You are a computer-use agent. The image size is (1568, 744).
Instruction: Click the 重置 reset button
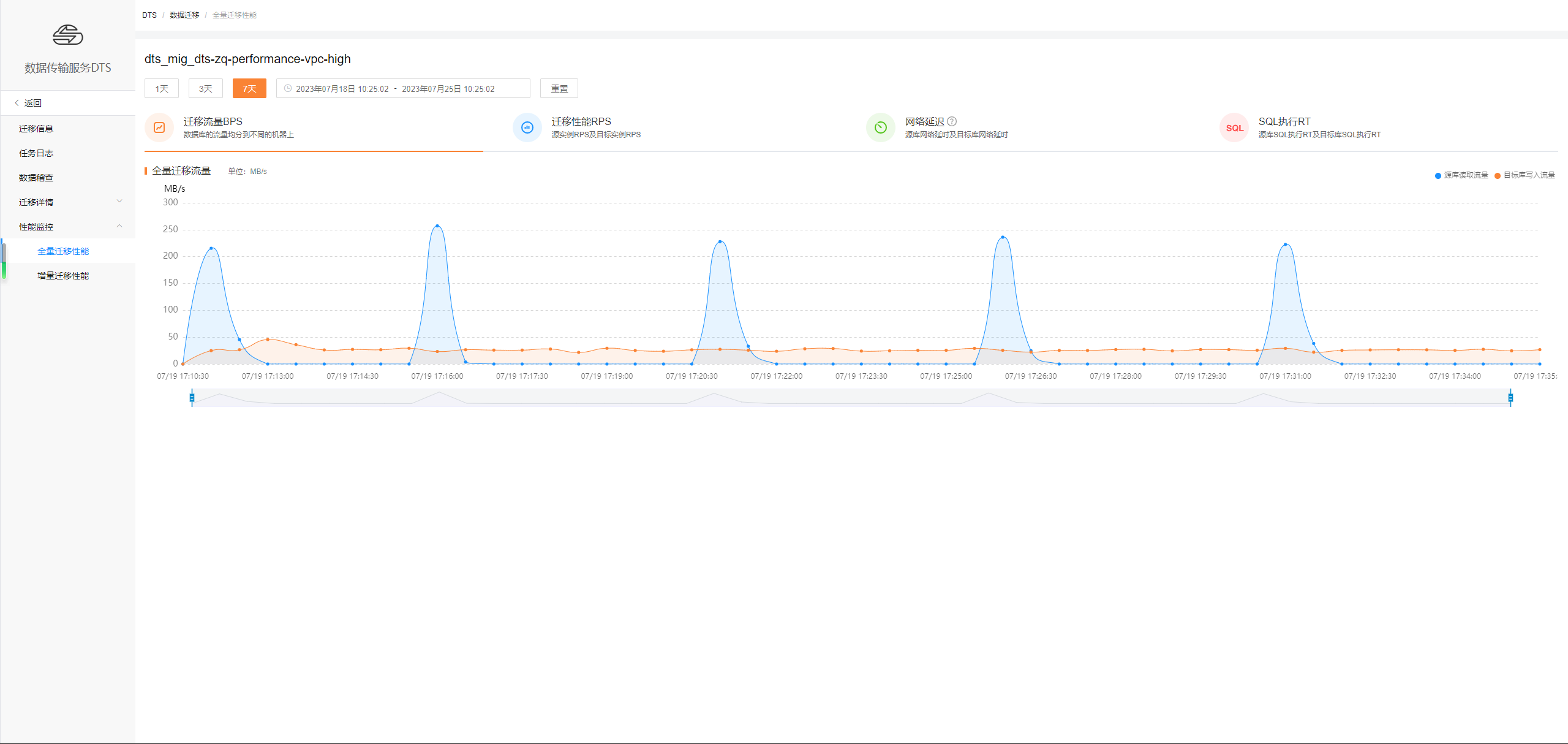559,88
